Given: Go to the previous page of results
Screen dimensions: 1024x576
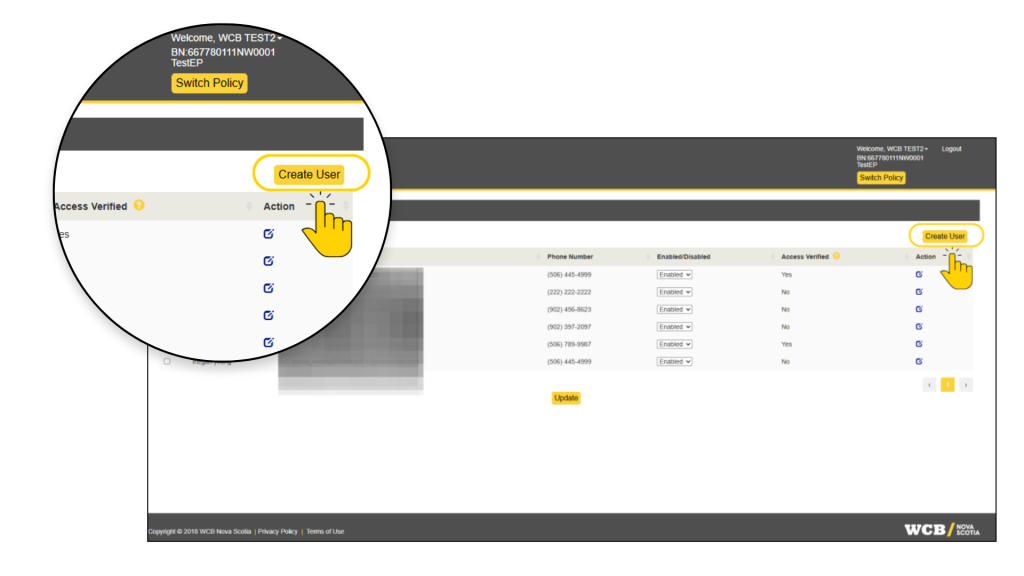Looking at the screenshot, I should click(929, 385).
